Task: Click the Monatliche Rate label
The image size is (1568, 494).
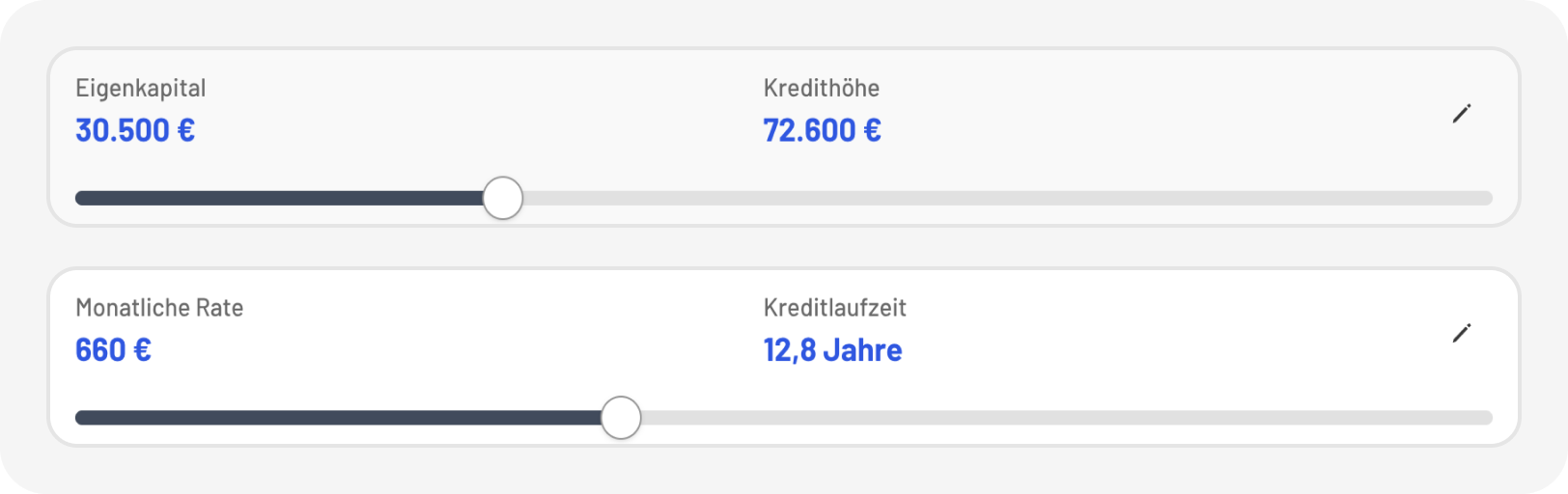Action: click(x=159, y=309)
